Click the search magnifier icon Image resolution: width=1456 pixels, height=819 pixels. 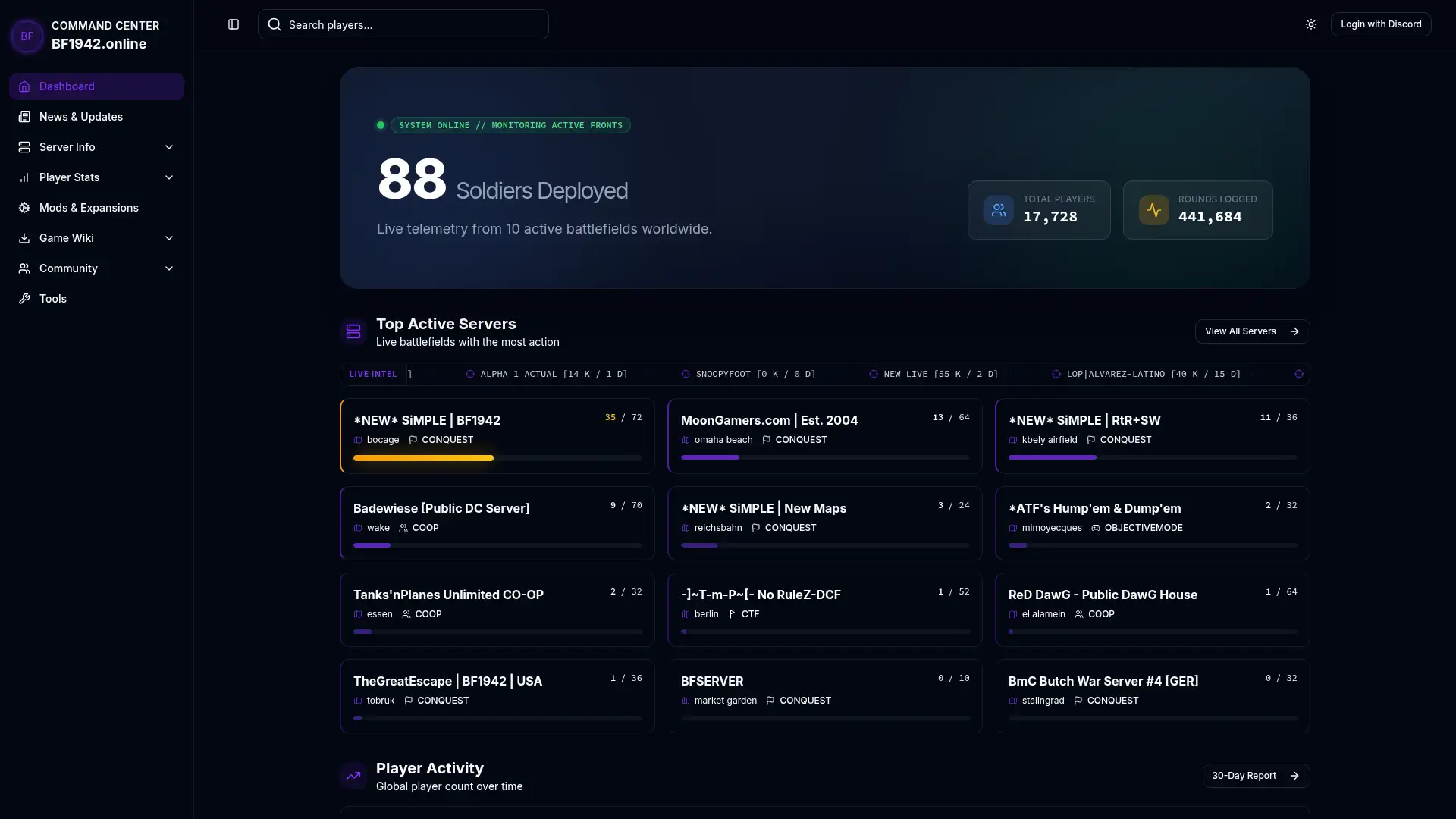(x=275, y=24)
